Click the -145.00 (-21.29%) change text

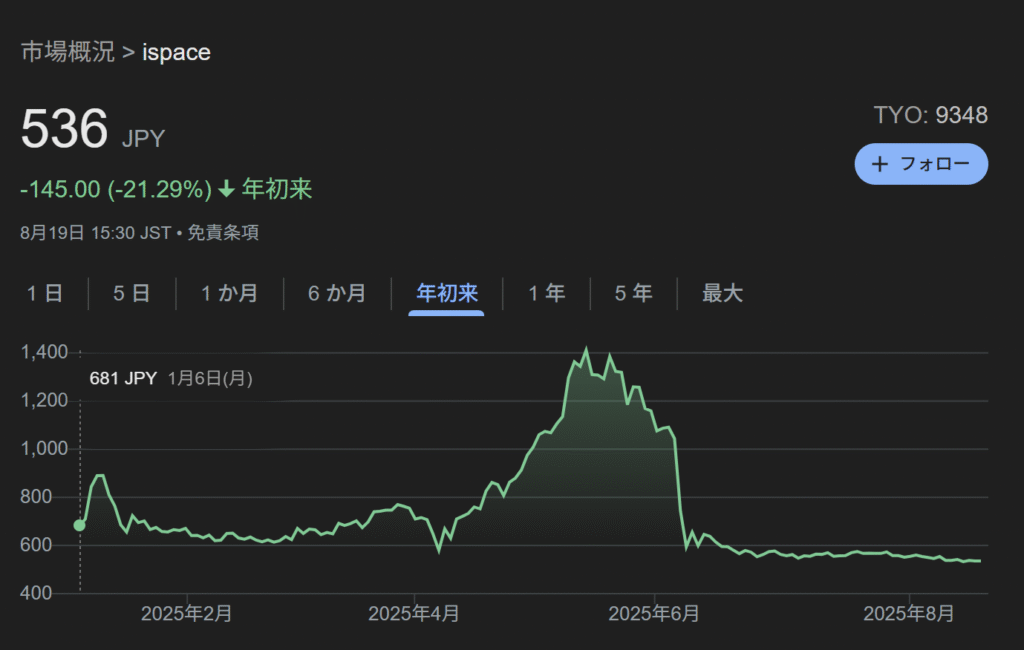[116, 189]
